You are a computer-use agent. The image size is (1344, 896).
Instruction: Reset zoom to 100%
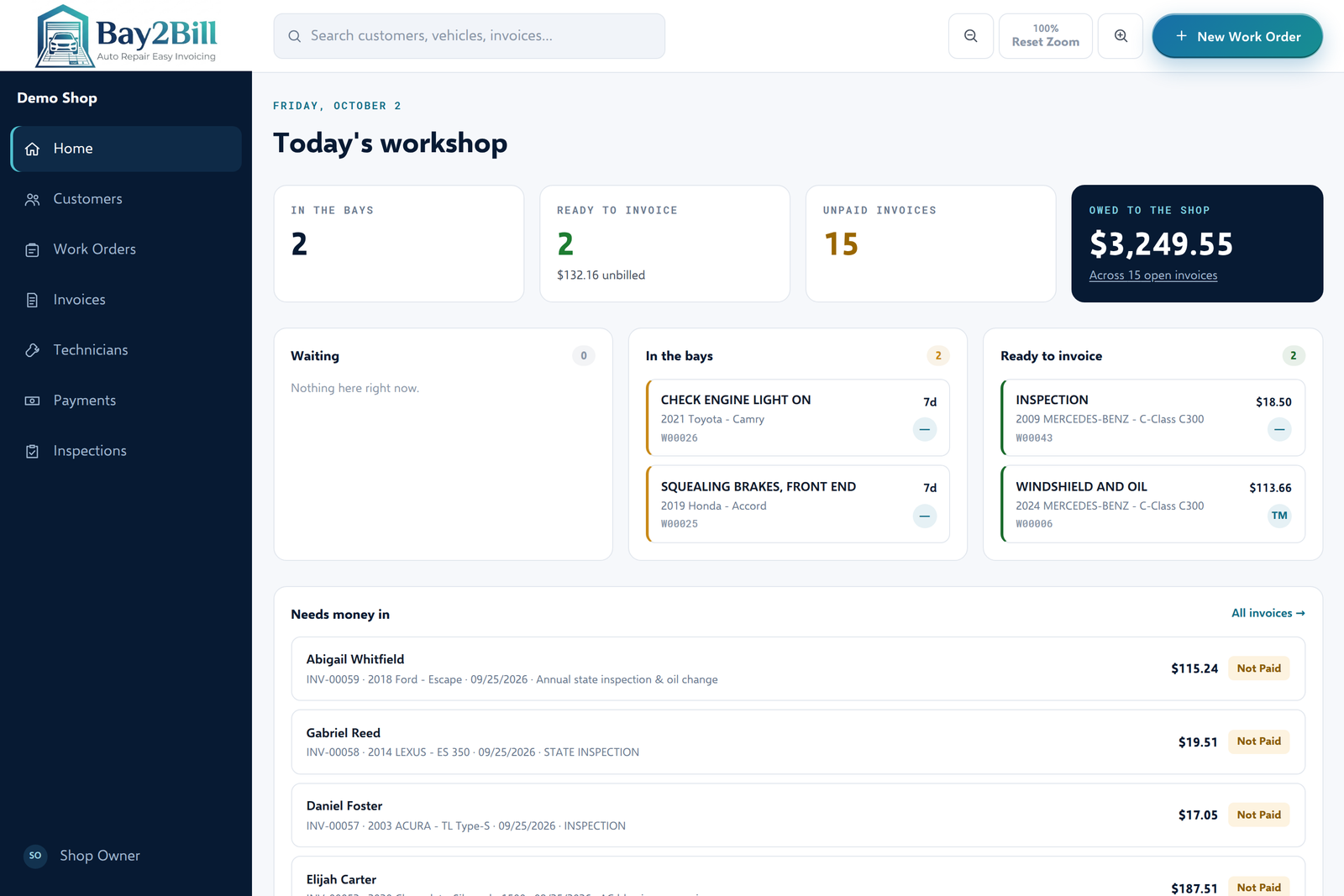pos(1045,36)
